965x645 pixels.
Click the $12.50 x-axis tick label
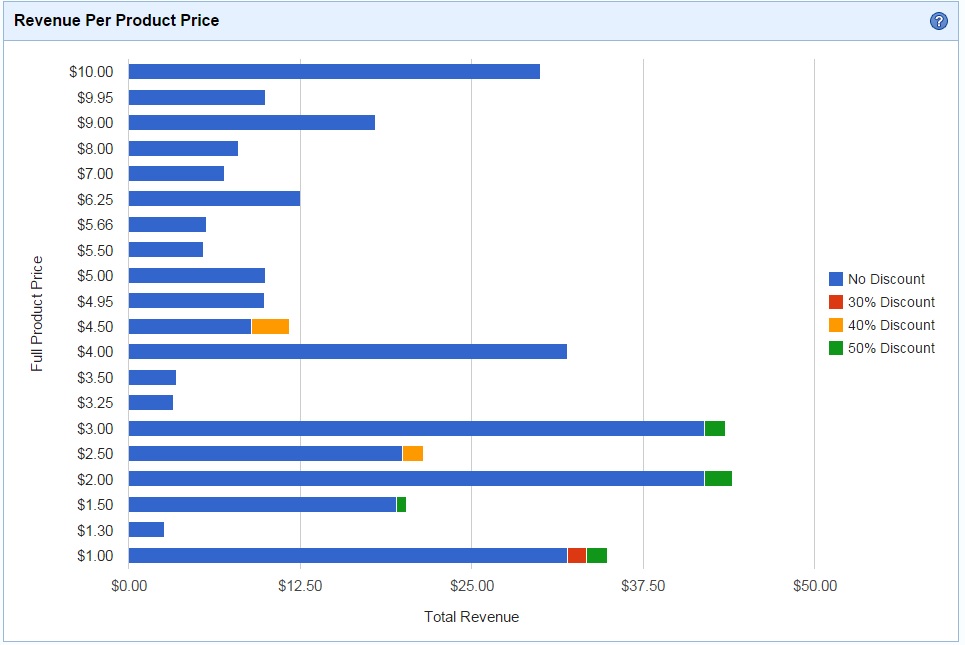300,586
